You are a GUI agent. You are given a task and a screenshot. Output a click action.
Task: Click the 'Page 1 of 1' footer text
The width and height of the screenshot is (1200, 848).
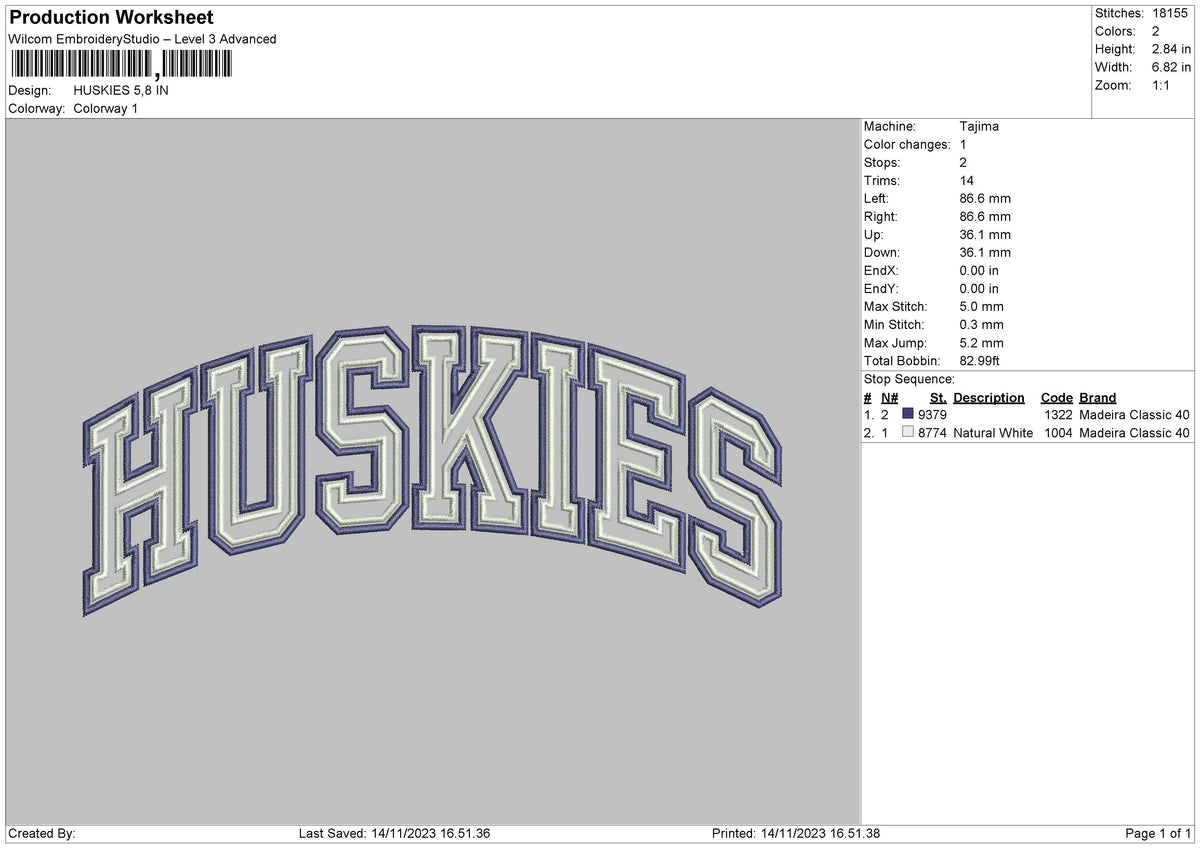pos(1158,833)
